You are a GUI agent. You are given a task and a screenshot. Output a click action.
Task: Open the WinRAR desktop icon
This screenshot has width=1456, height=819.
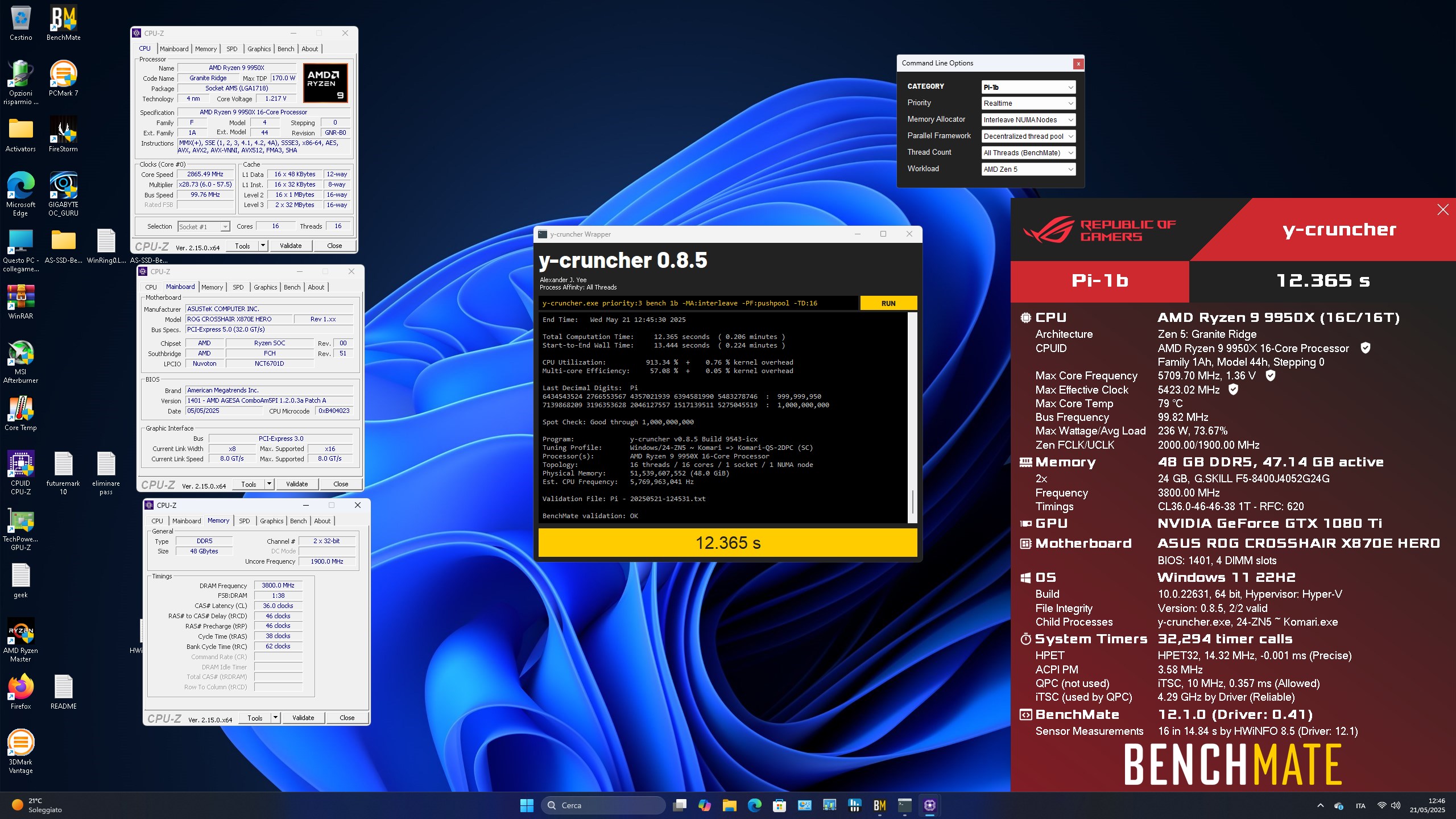coord(20,301)
